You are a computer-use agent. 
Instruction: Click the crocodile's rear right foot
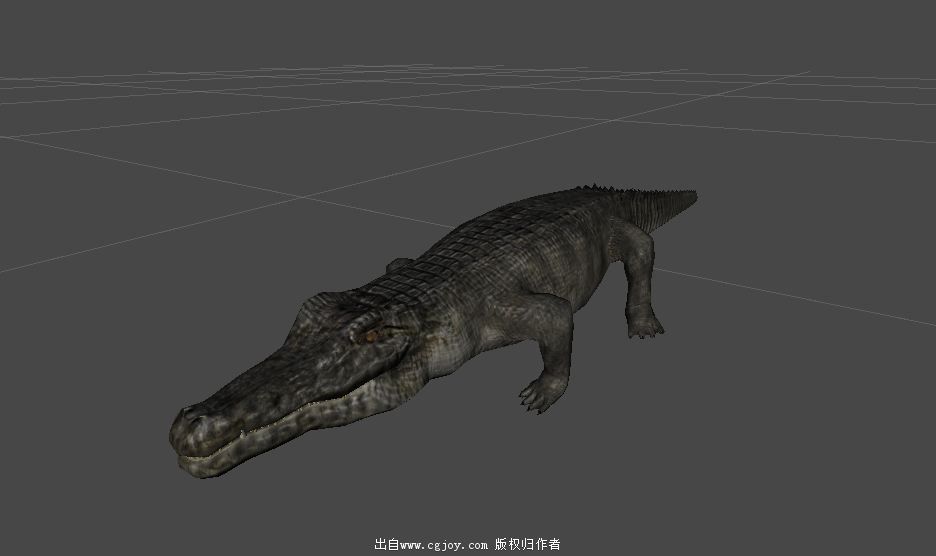click(x=645, y=325)
